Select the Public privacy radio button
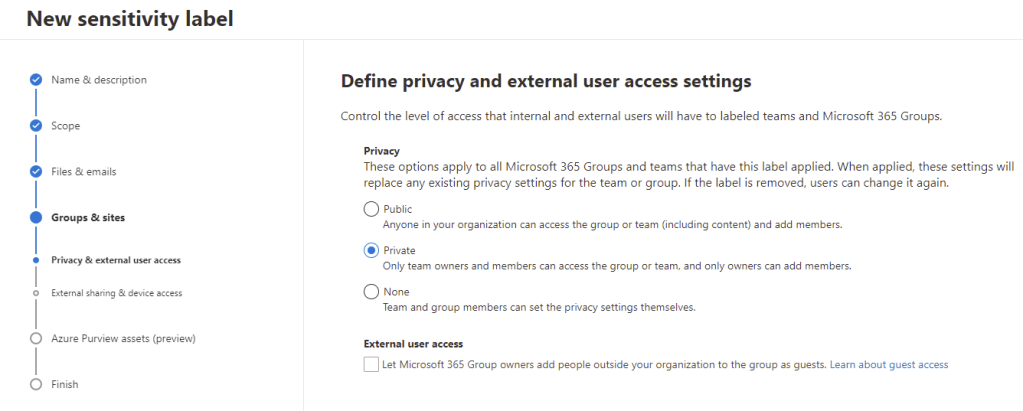Viewport: 1023px width, 411px height. (x=371, y=209)
